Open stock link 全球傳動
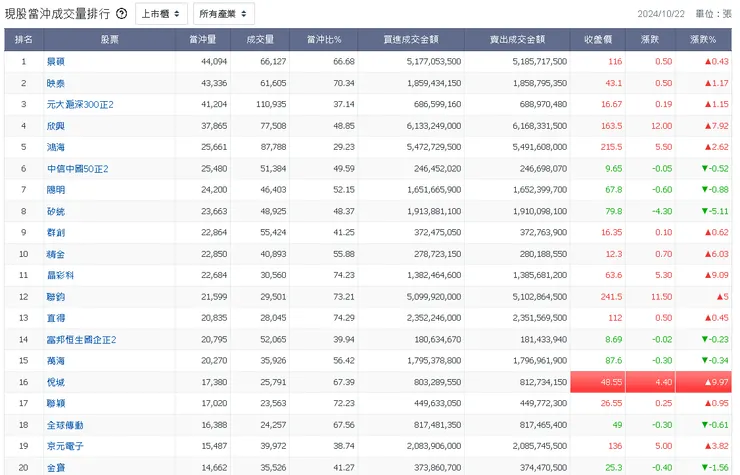The image size is (740, 475). coord(65,425)
